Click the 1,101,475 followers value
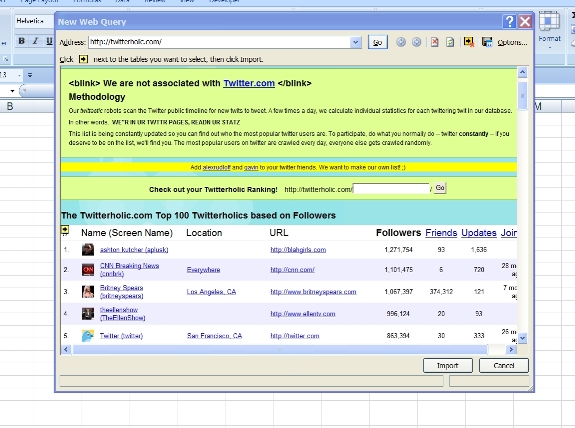This screenshot has width=575, height=428. [399, 270]
